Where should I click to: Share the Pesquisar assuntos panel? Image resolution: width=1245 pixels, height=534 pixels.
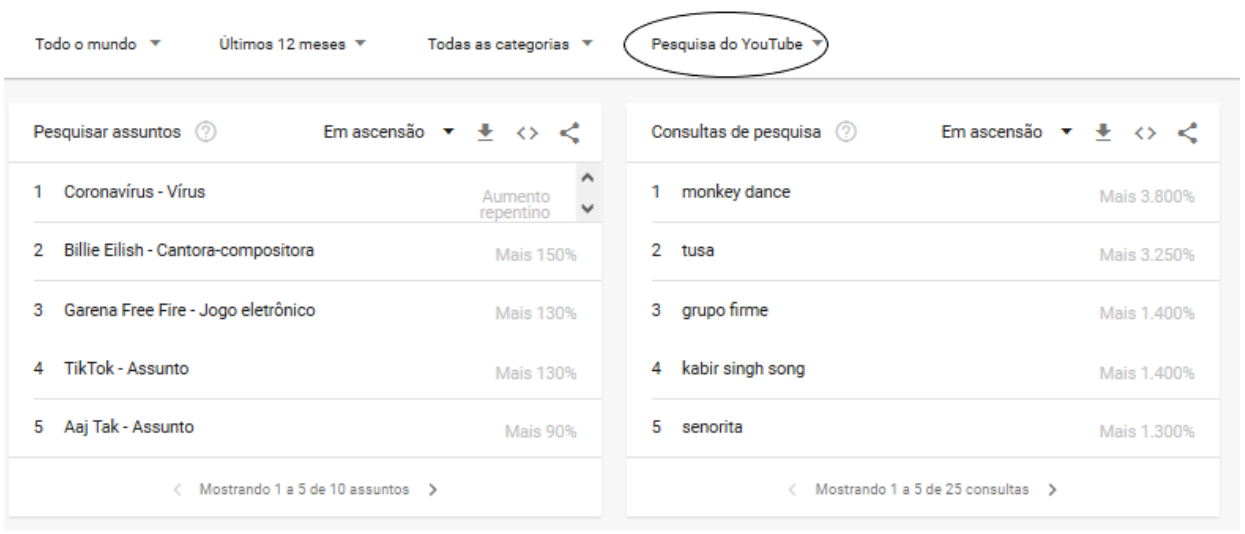[570, 133]
